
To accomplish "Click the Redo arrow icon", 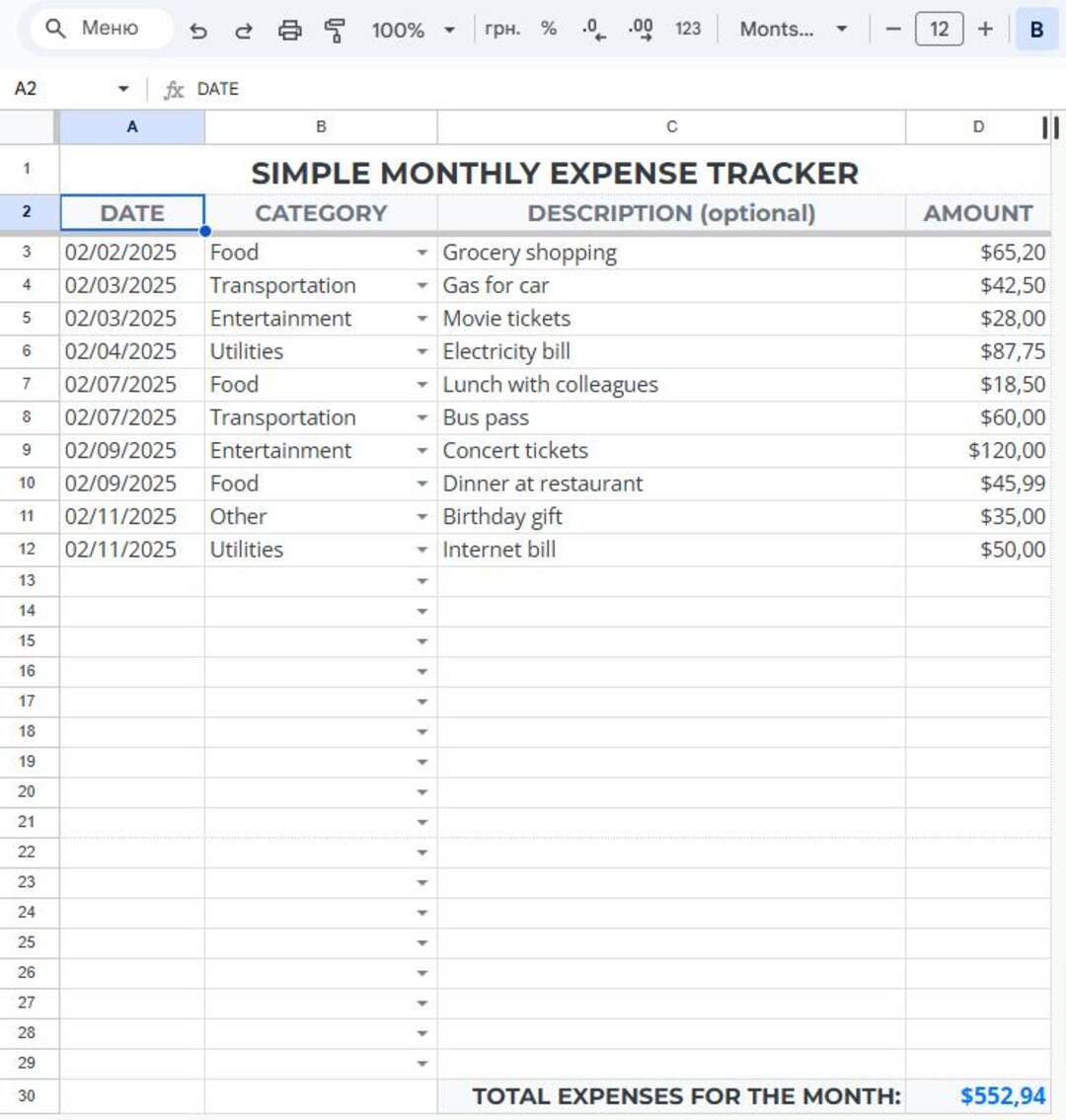I will tap(244, 30).
